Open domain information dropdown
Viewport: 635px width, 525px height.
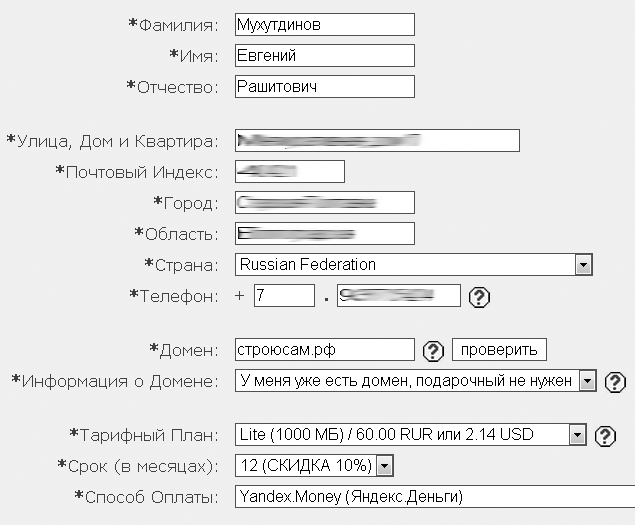pos(587,381)
